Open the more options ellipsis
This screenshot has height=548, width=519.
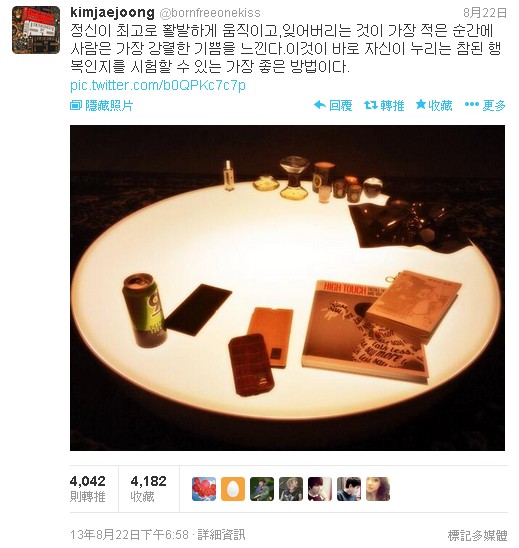(472, 104)
